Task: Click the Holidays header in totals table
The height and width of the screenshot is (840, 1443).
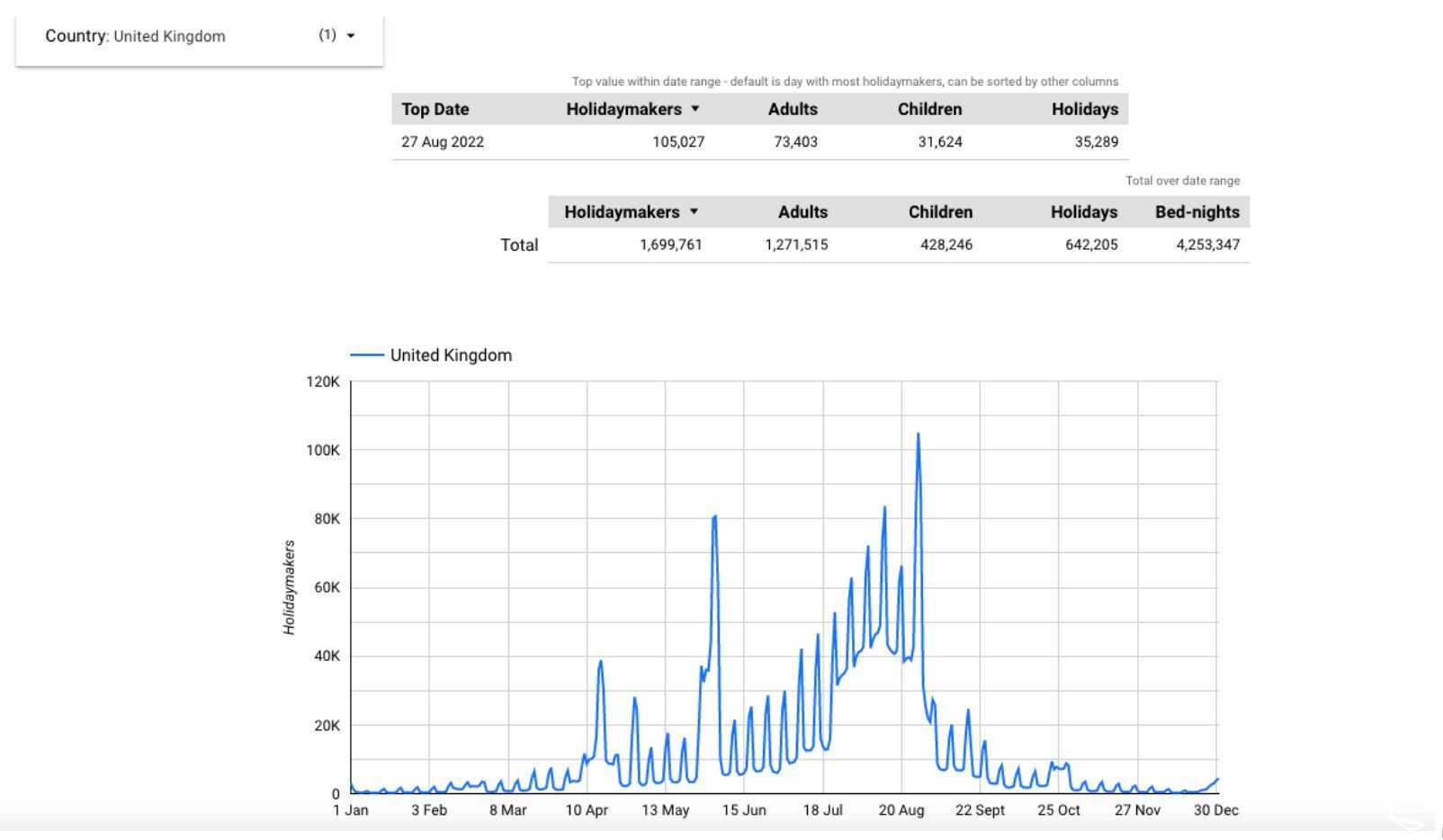Action: tap(1084, 212)
